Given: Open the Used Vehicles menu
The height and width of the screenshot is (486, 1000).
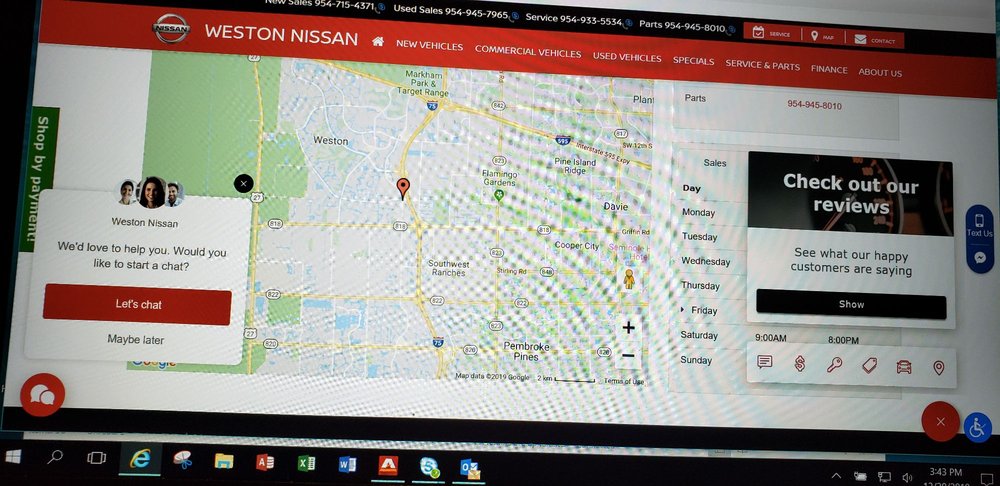Looking at the screenshot, I should point(627,58).
